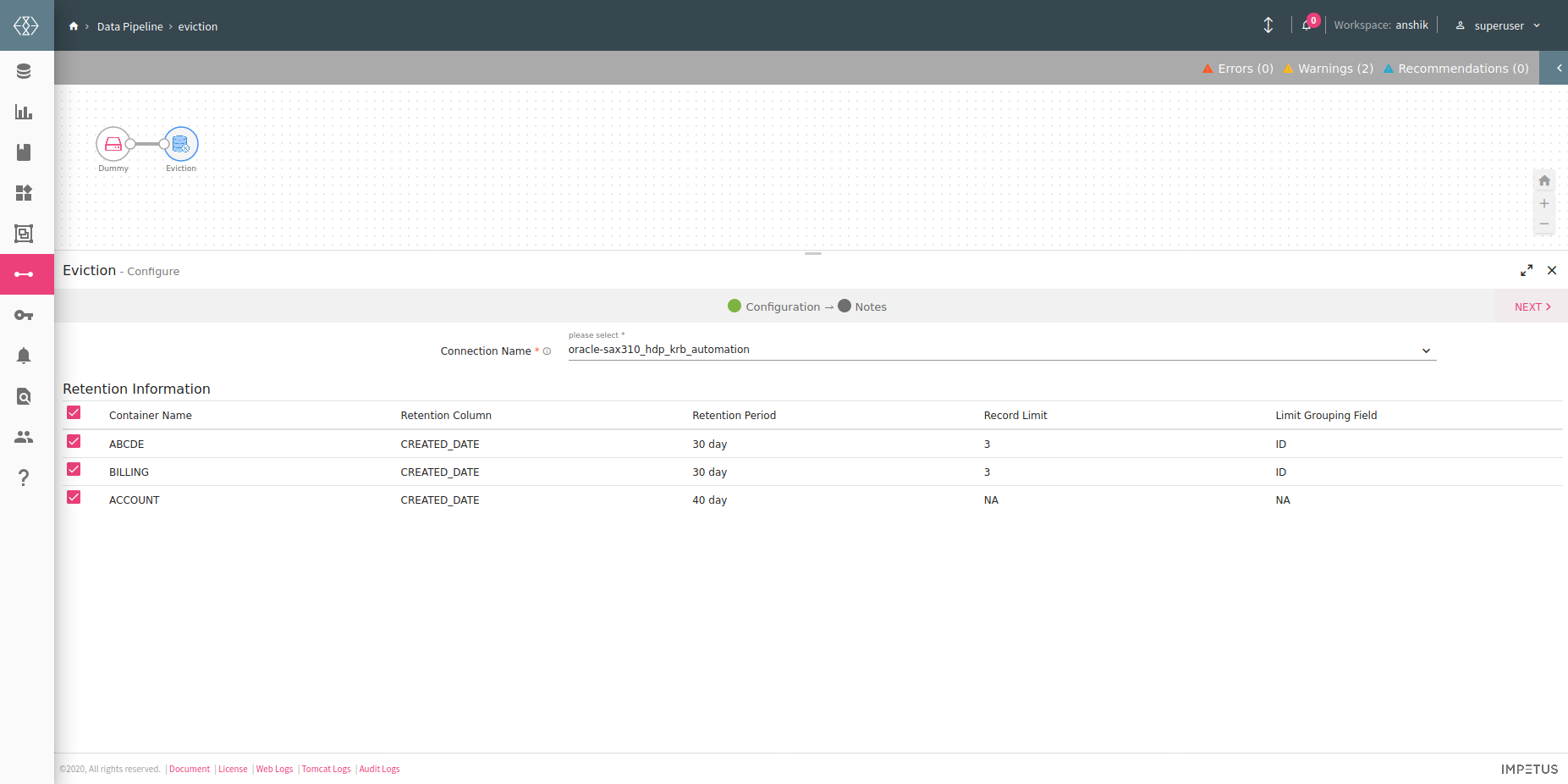
Task: Zoom in on the pipeline canvas
Action: [x=1544, y=204]
